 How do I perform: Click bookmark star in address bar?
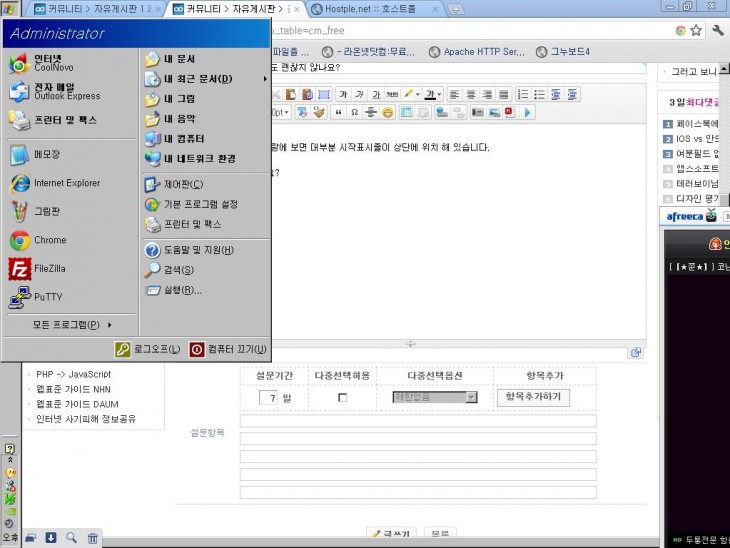pos(696,31)
